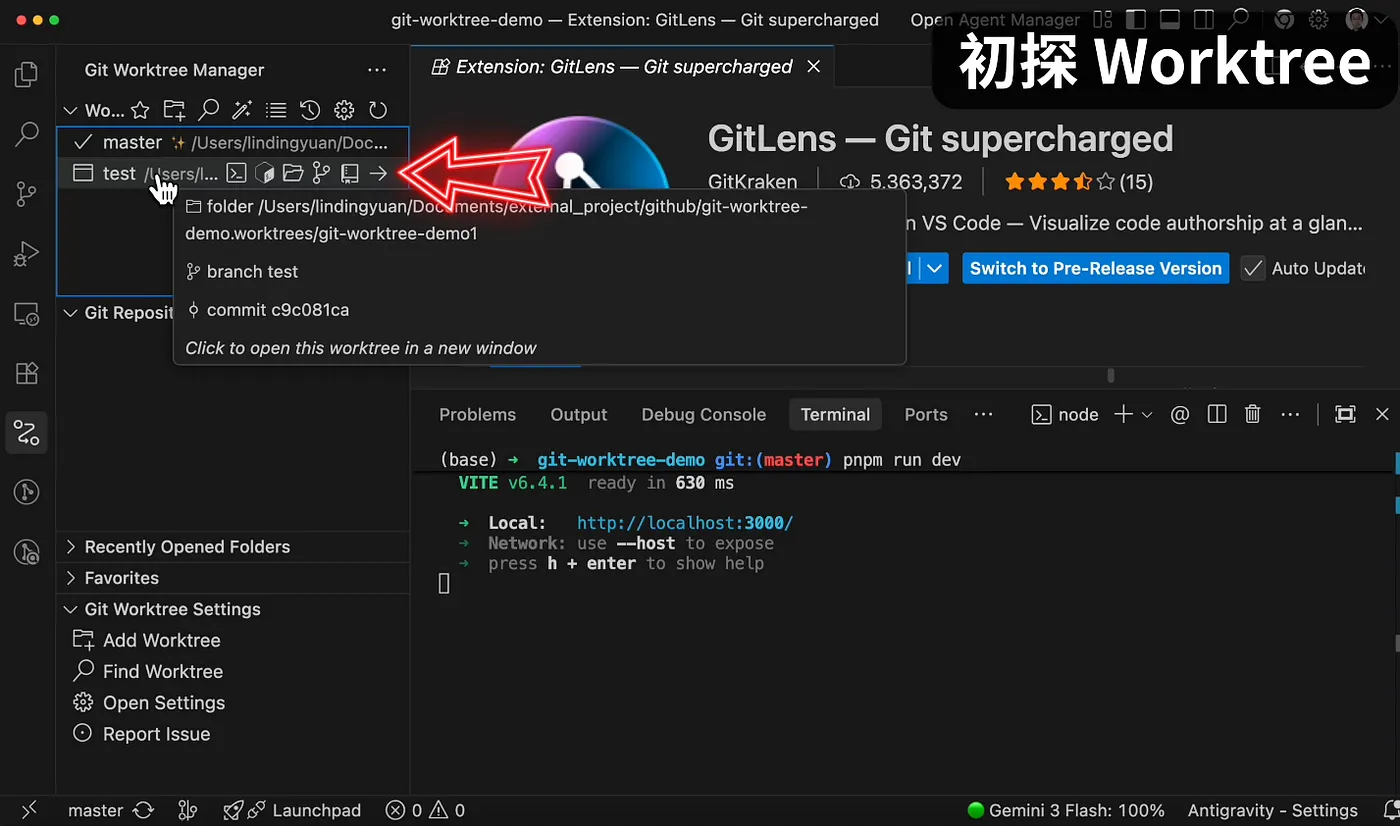Image resolution: width=1400 pixels, height=826 pixels.
Task: Collapse the Git Worktree Settings section
Action: pos(71,609)
